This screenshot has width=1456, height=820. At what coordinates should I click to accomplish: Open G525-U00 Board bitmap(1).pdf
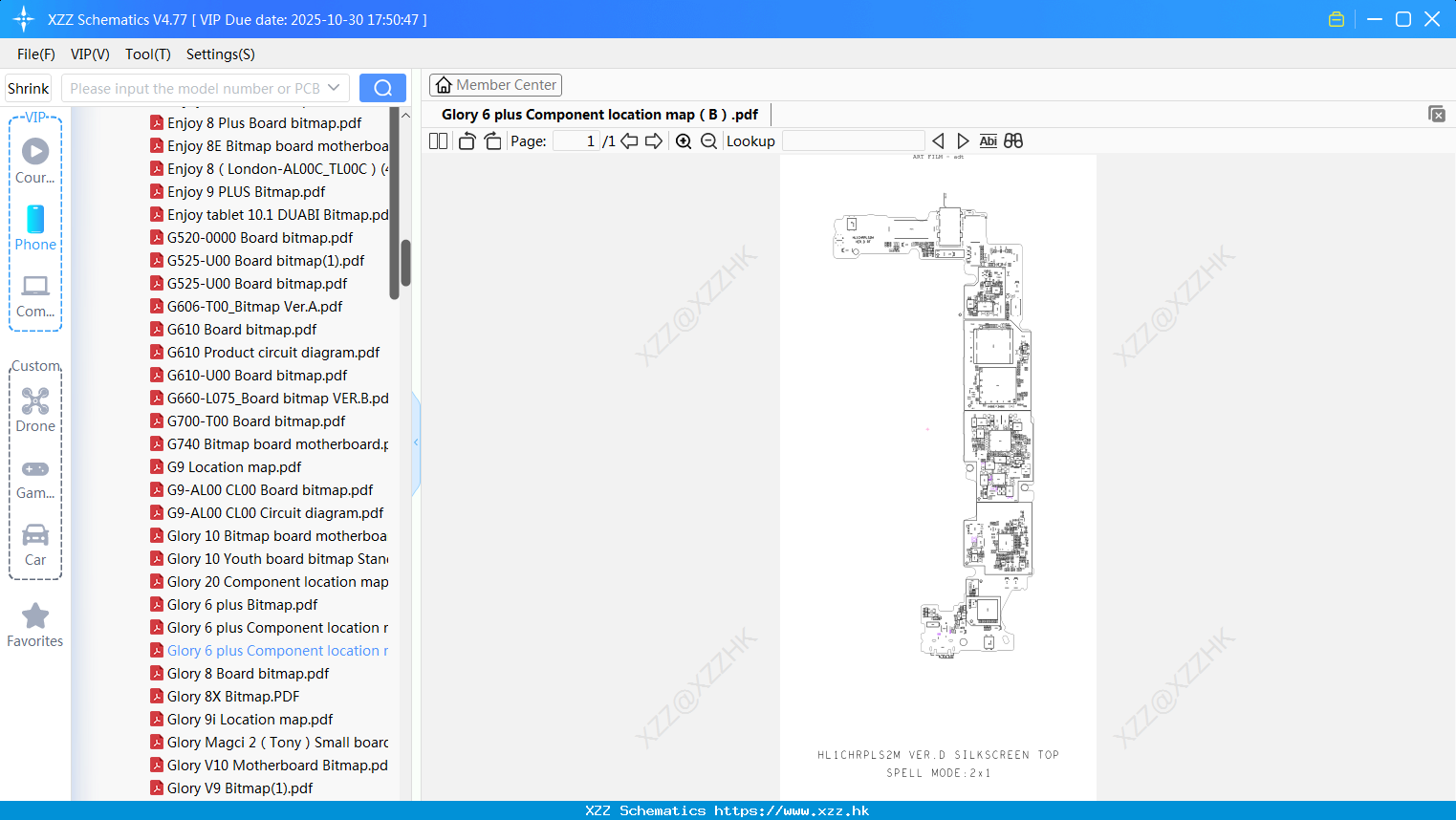pos(266,260)
